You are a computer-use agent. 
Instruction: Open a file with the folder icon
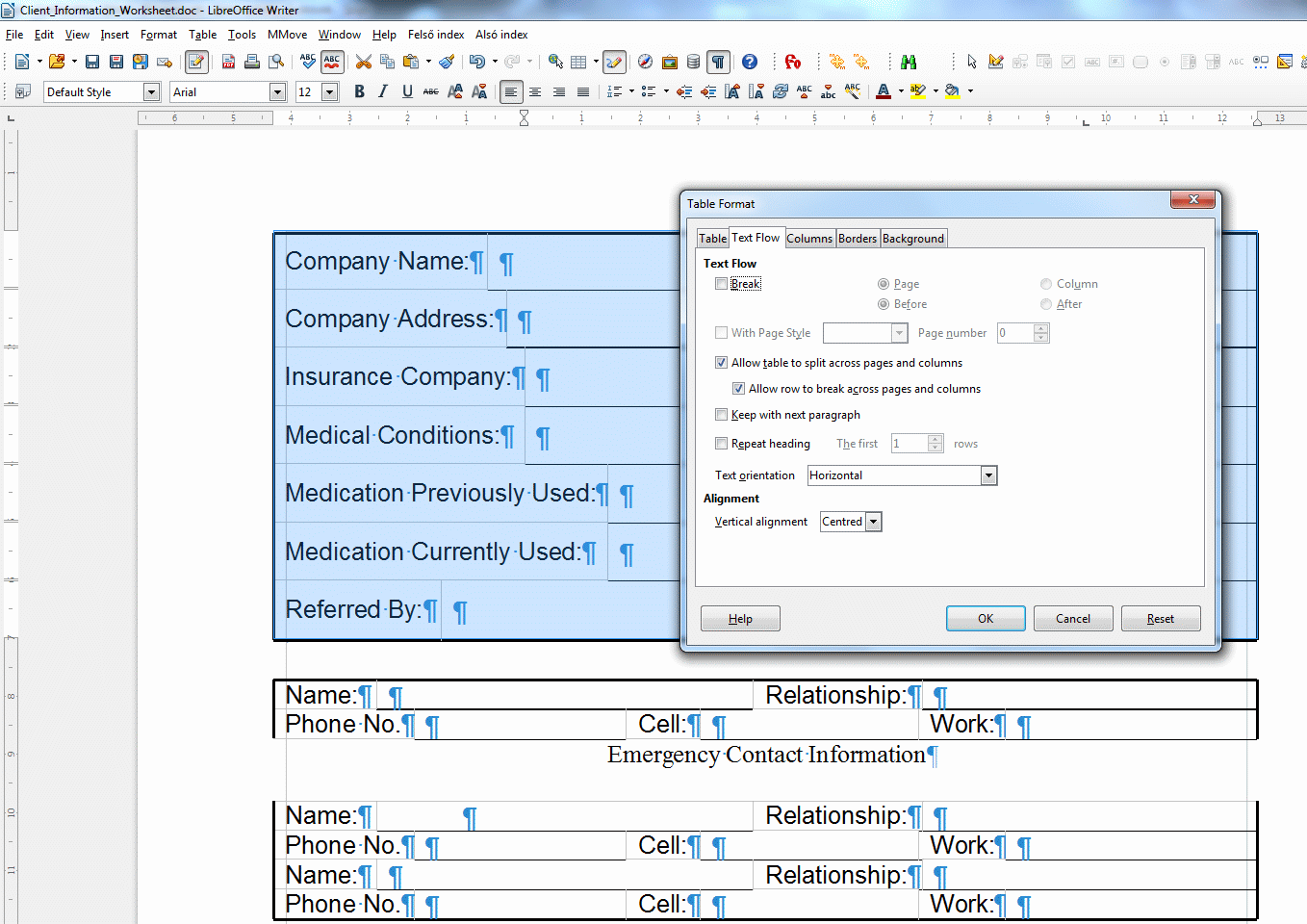(57, 62)
